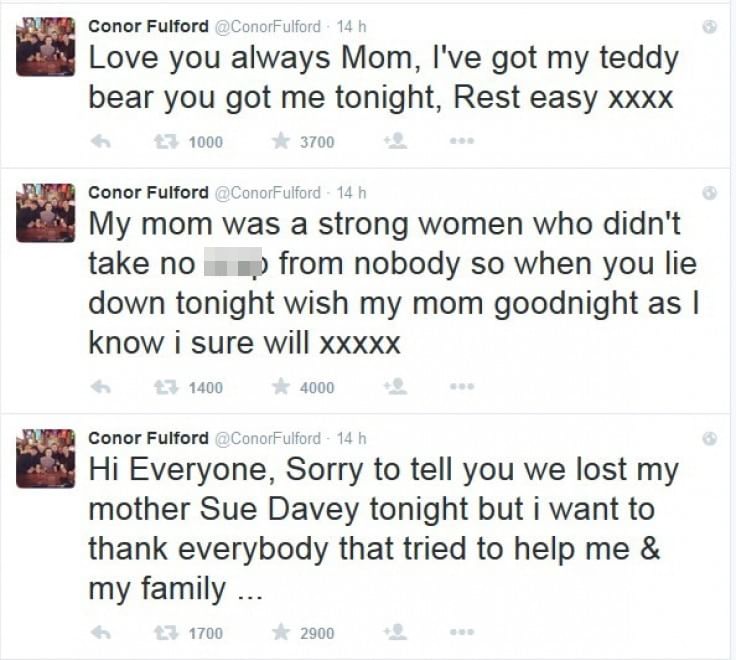Click globe icon on 'Hi Everyone' tweet
Image resolution: width=736 pixels, height=660 pixels.
(x=709, y=438)
